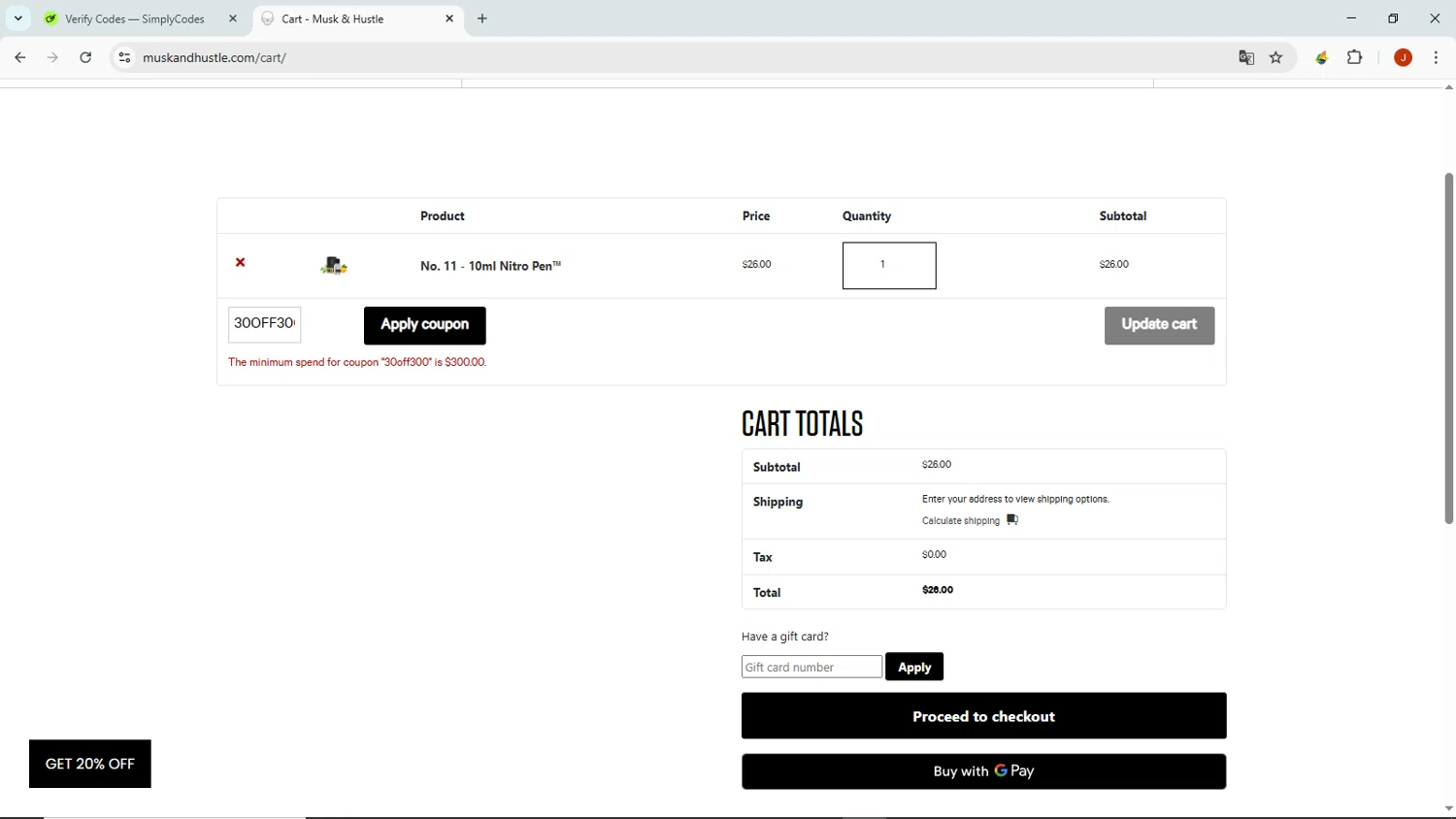Click the Product column header
This screenshot has height=819, width=1456.
[x=443, y=216]
